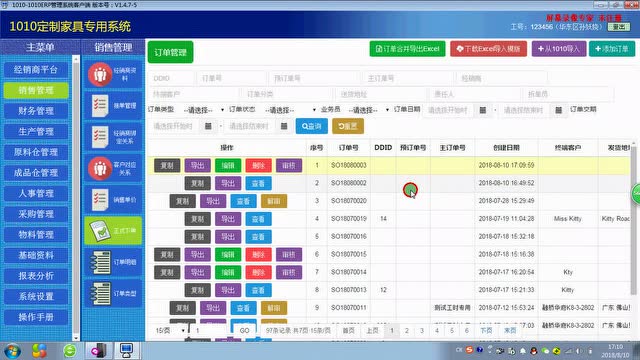This screenshot has width=640, height=360.
Task: Open the 订单类型 notebook icon
Action: coord(100,293)
